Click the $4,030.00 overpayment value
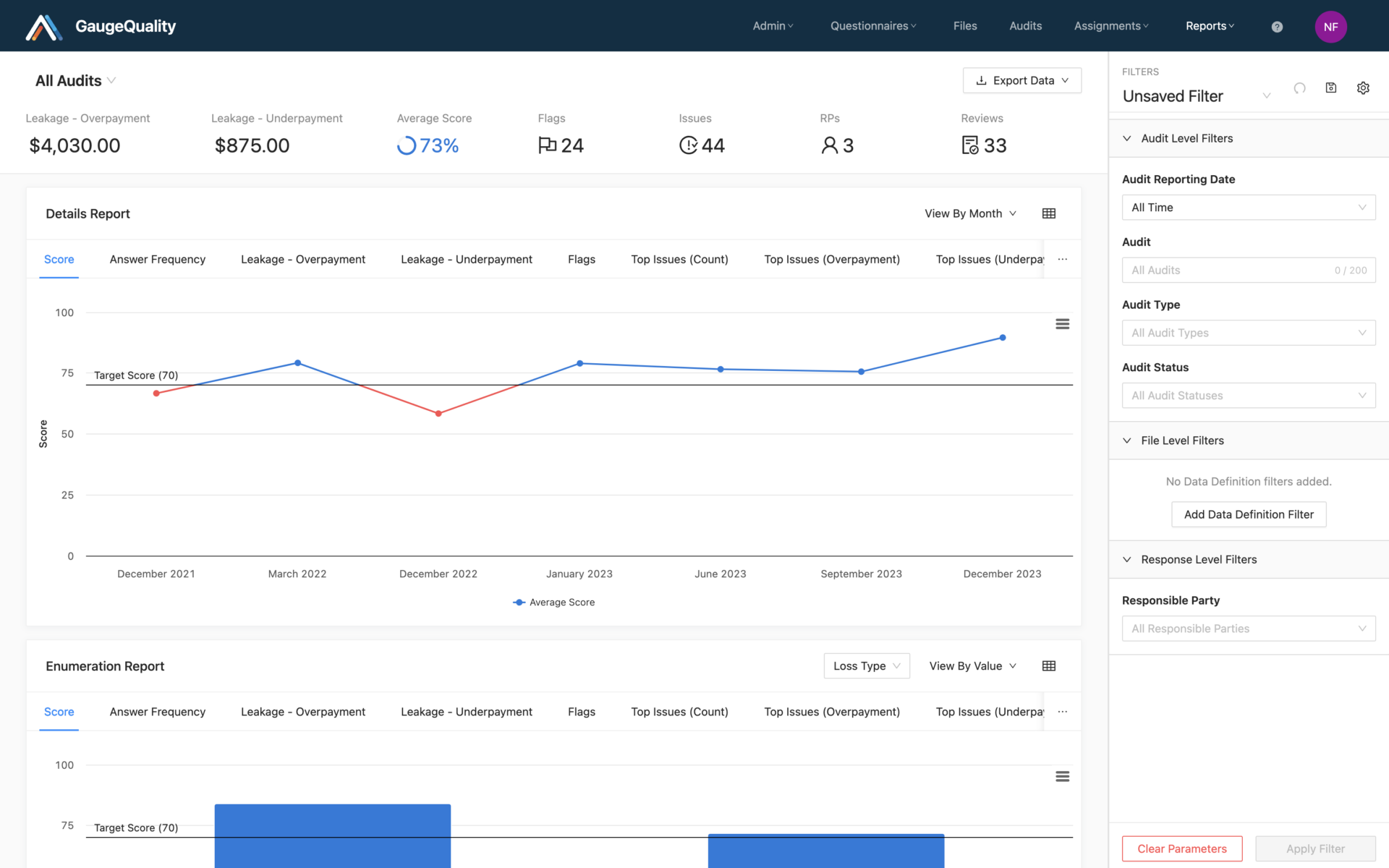This screenshot has width=1389, height=868. 75,145
